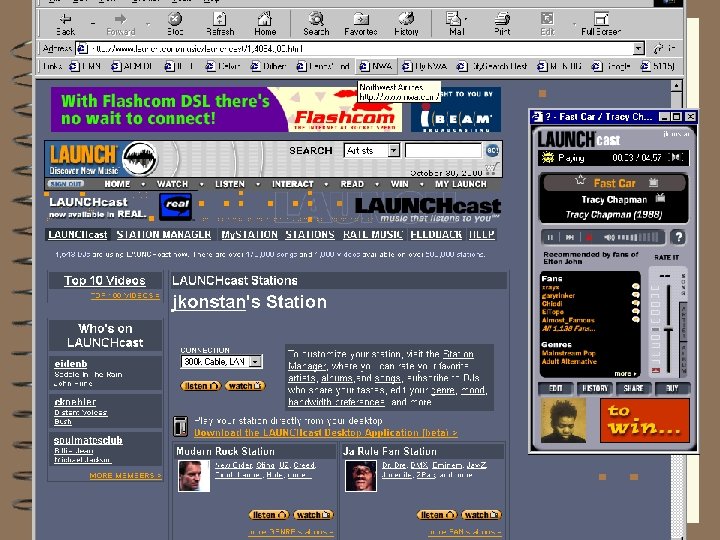Go to the browser Home page
The image size is (720, 540).
tap(265, 24)
